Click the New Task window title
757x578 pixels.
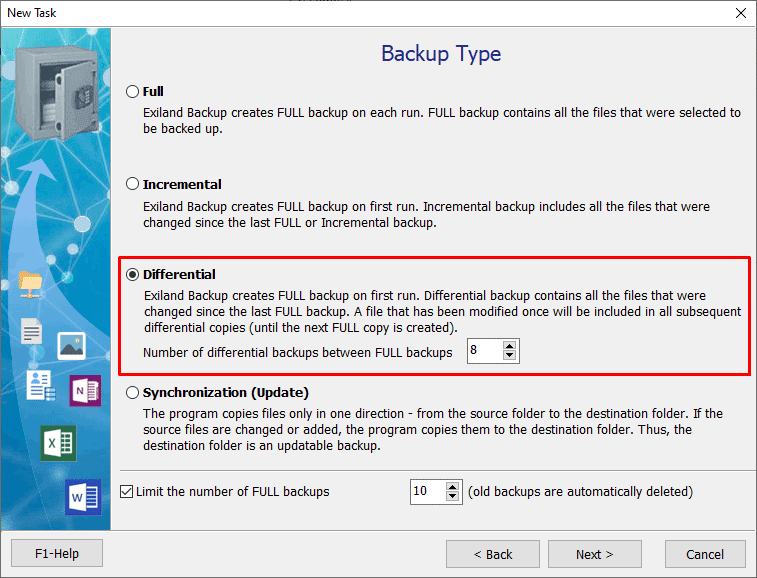click(31, 13)
